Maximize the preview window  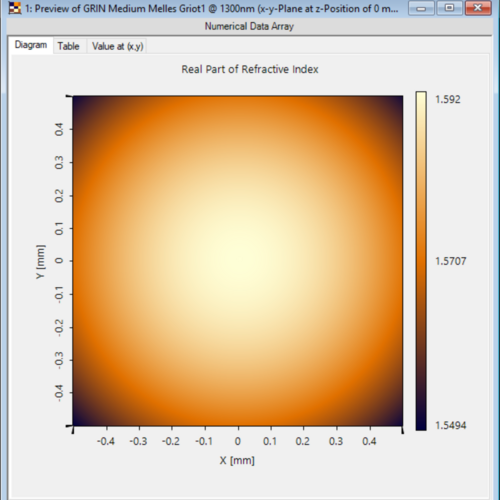(x=449, y=8)
